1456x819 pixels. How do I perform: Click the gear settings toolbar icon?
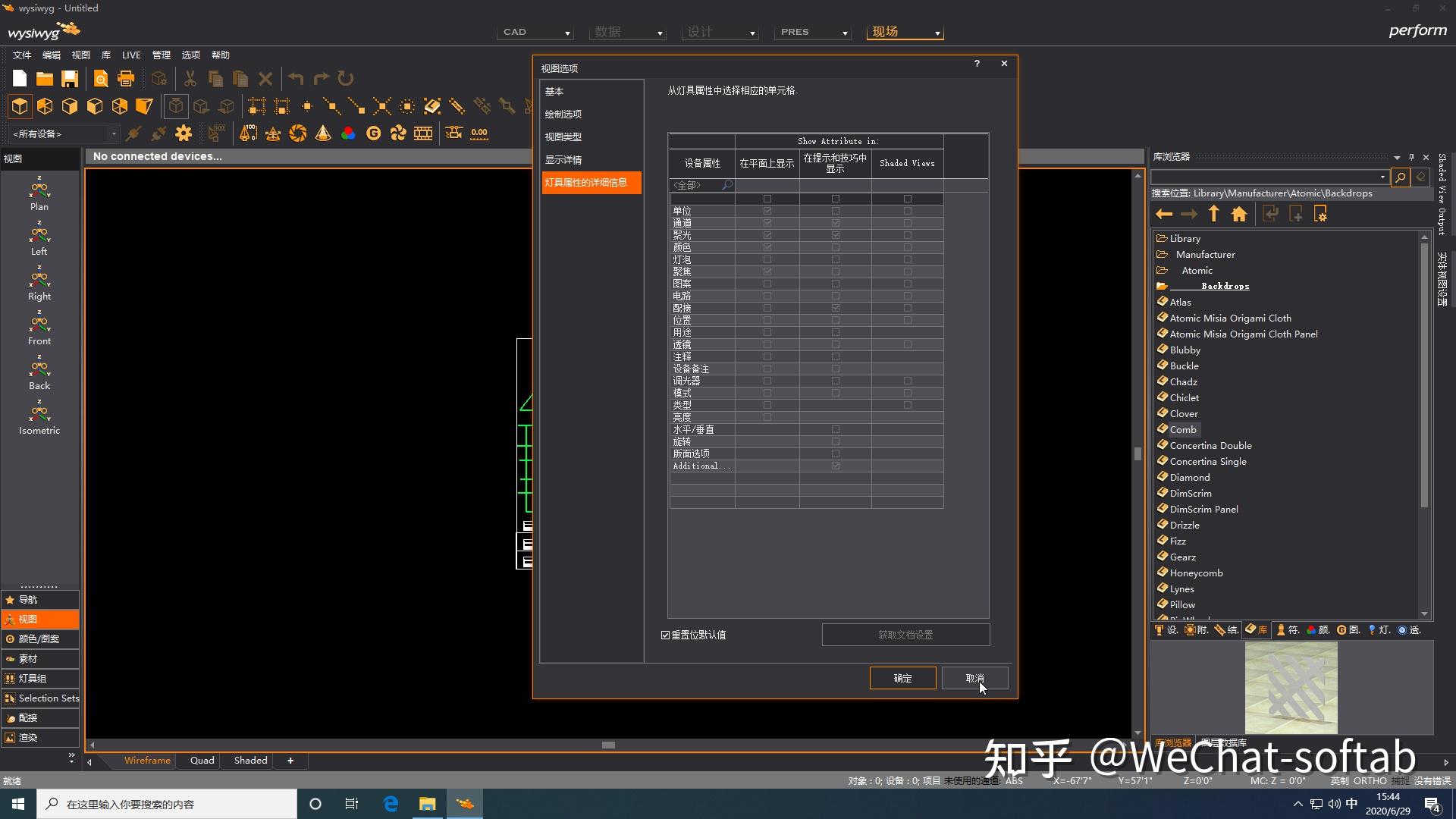coord(184,133)
